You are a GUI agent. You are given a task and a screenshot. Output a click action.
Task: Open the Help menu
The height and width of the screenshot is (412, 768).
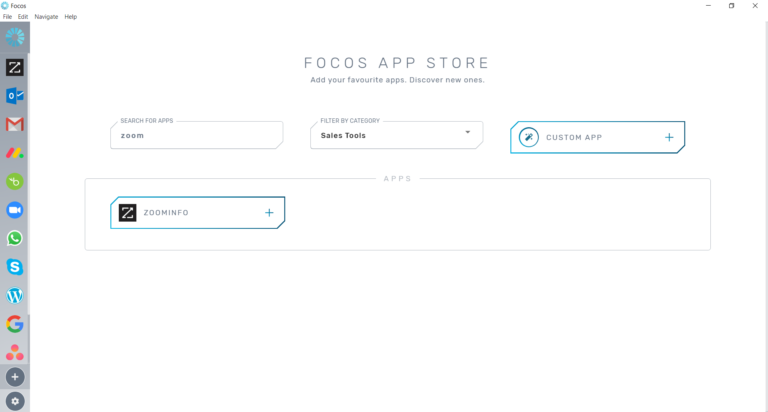tap(71, 17)
